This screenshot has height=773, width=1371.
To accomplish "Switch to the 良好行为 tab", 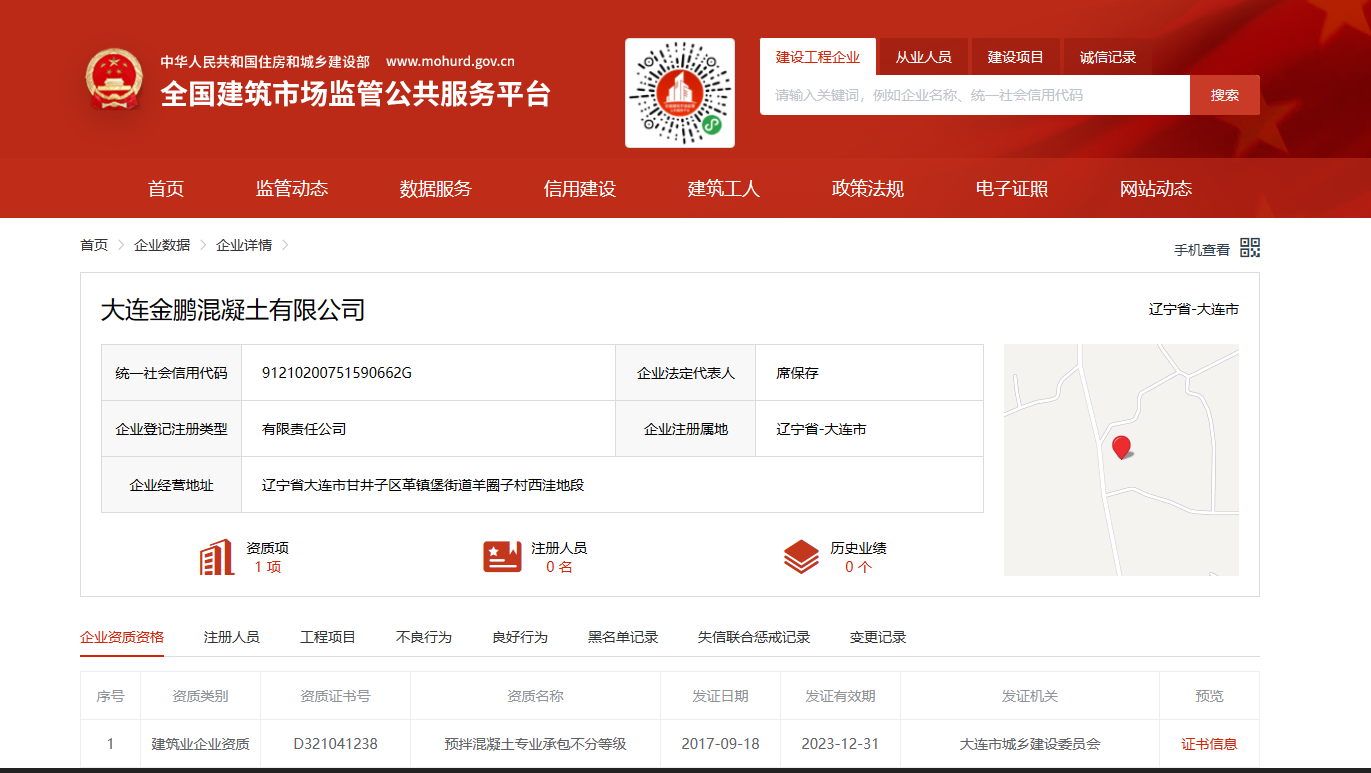I will 520,637.
